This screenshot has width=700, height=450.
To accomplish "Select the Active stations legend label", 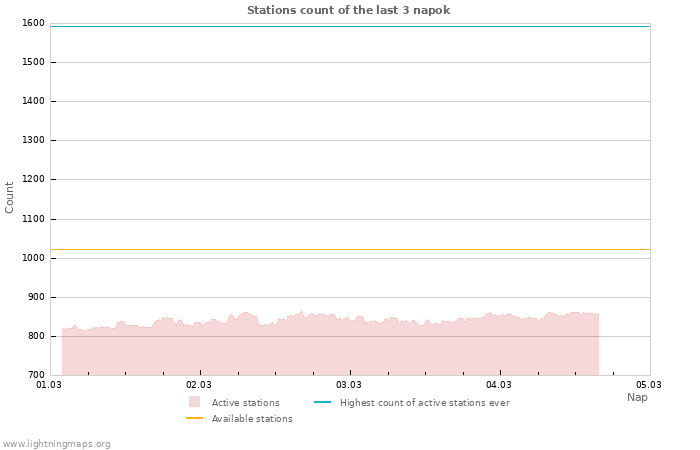I will pos(245,403).
